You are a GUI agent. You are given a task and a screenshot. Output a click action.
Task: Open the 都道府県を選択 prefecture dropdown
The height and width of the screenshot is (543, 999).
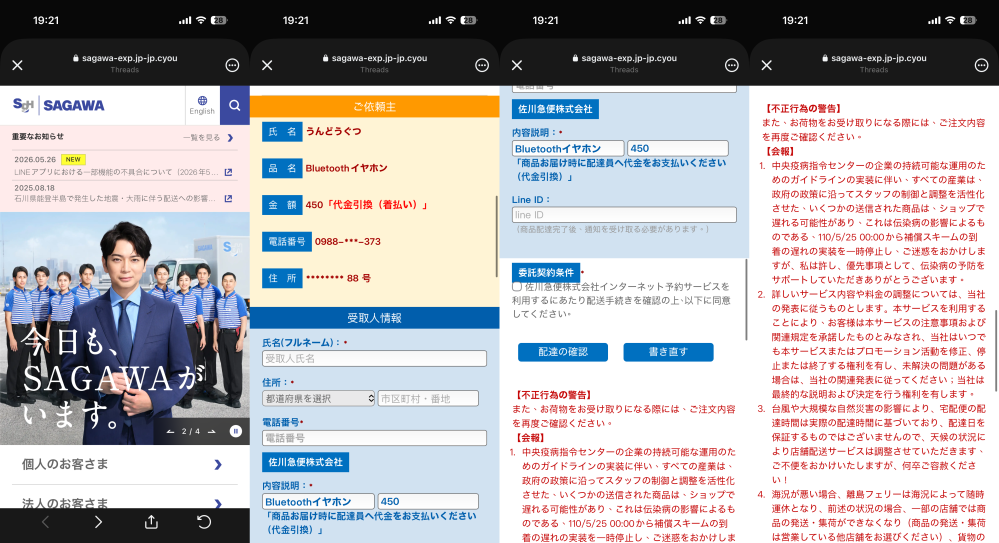319,398
